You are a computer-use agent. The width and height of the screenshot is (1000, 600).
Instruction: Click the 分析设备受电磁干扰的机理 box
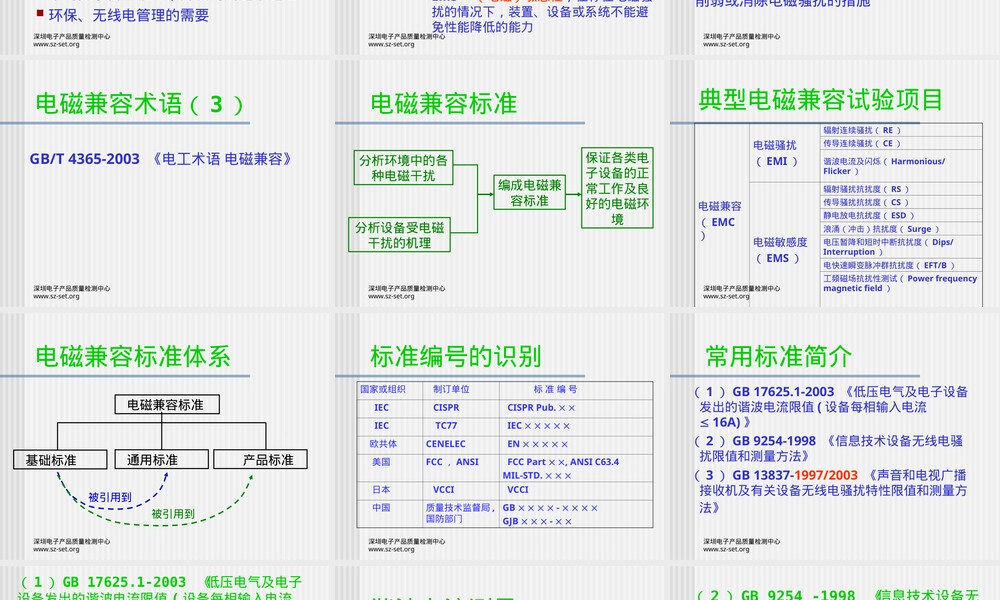(x=400, y=235)
